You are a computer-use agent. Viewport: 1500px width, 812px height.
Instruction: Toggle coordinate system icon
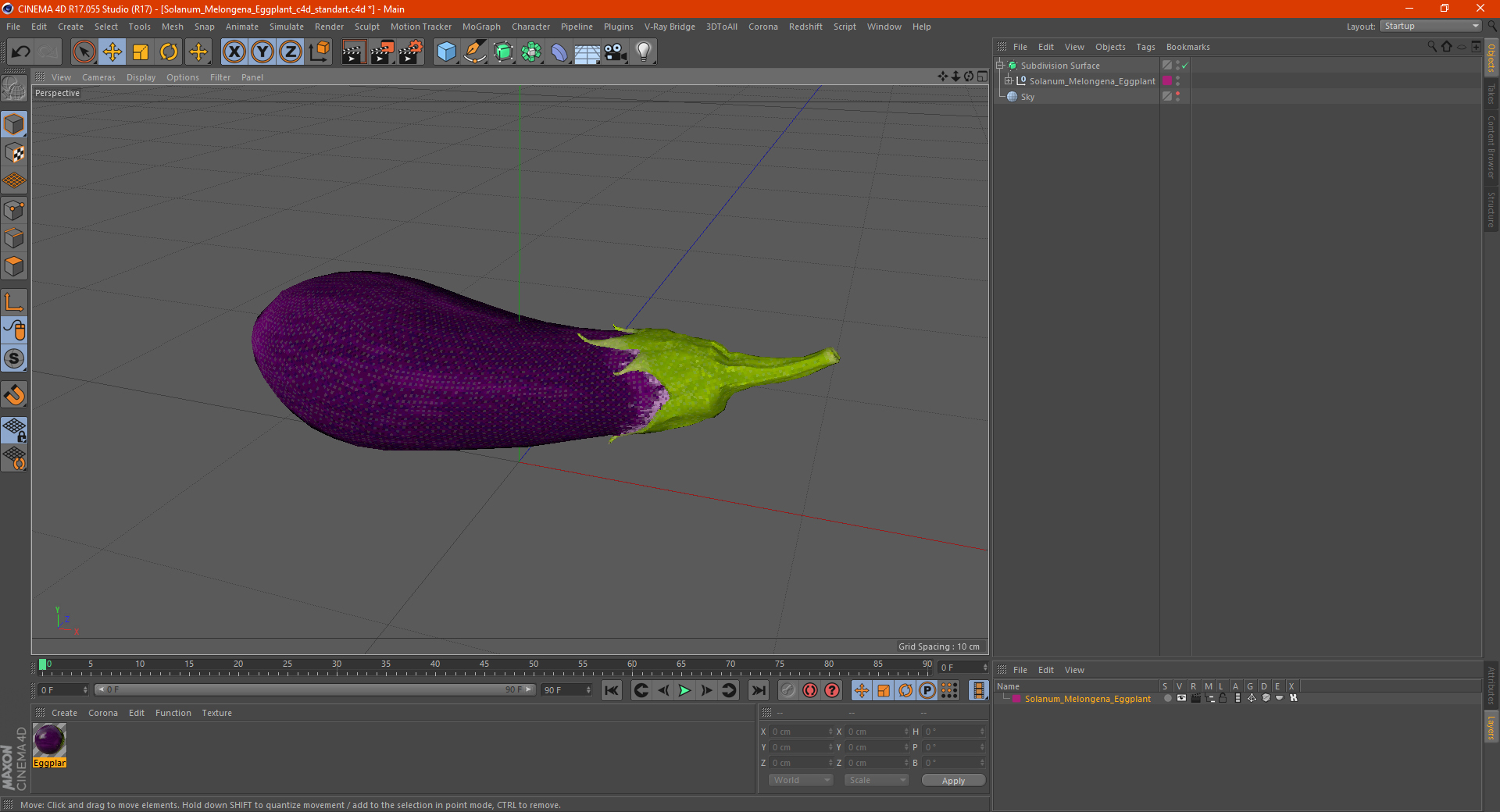click(319, 52)
